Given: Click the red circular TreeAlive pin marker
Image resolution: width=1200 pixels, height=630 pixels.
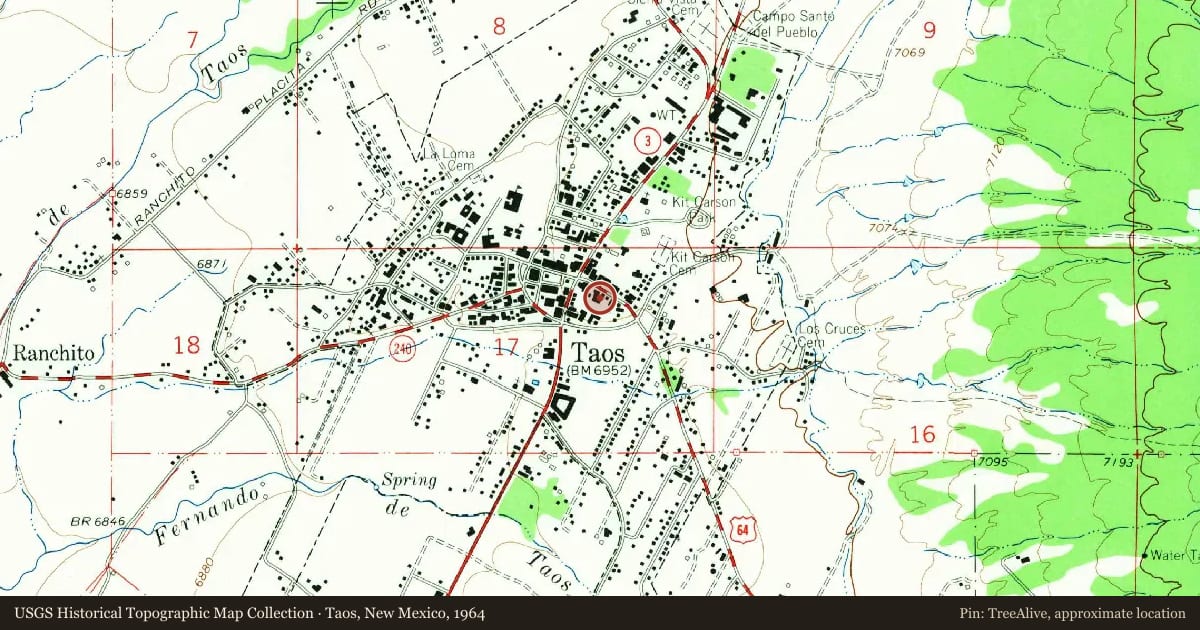Looking at the screenshot, I should point(600,296).
